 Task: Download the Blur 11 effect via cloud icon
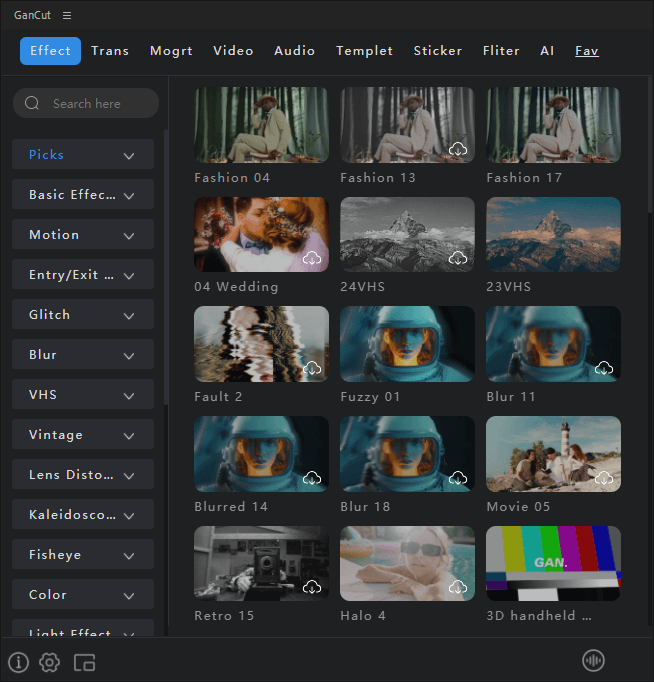click(604, 368)
